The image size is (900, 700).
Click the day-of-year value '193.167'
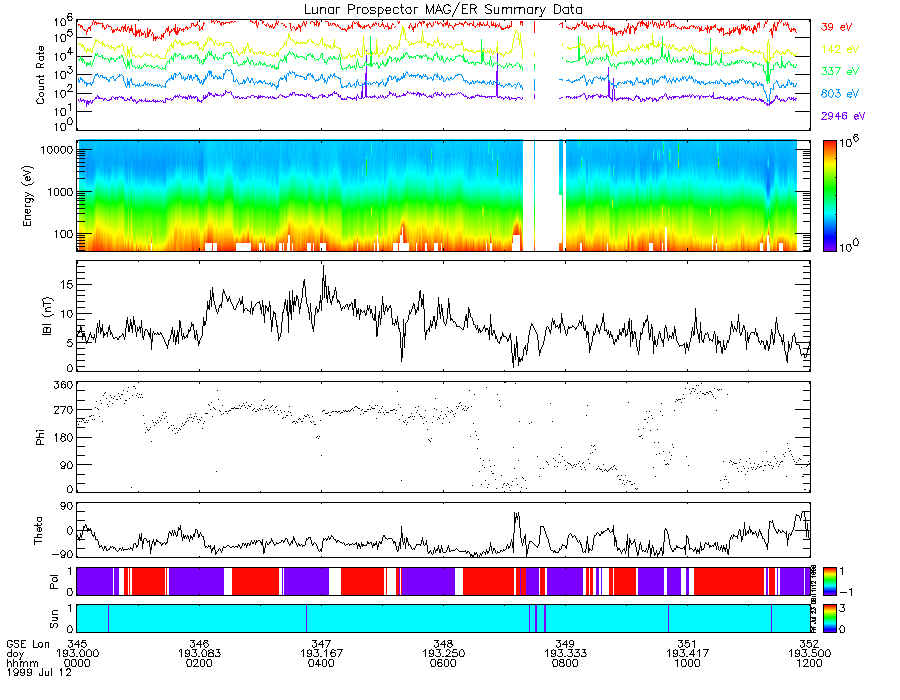[321, 654]
